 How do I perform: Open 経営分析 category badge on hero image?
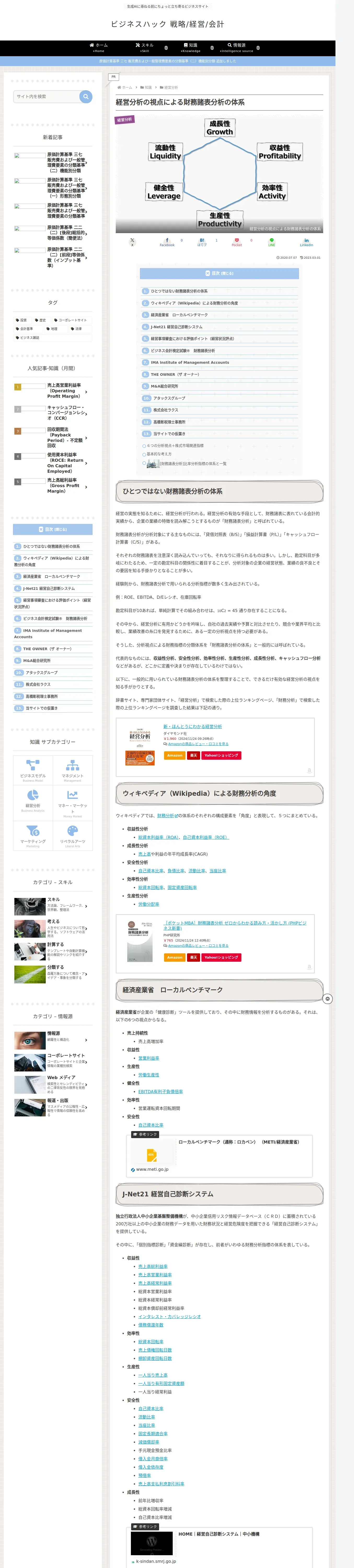[x=125, y=120]
